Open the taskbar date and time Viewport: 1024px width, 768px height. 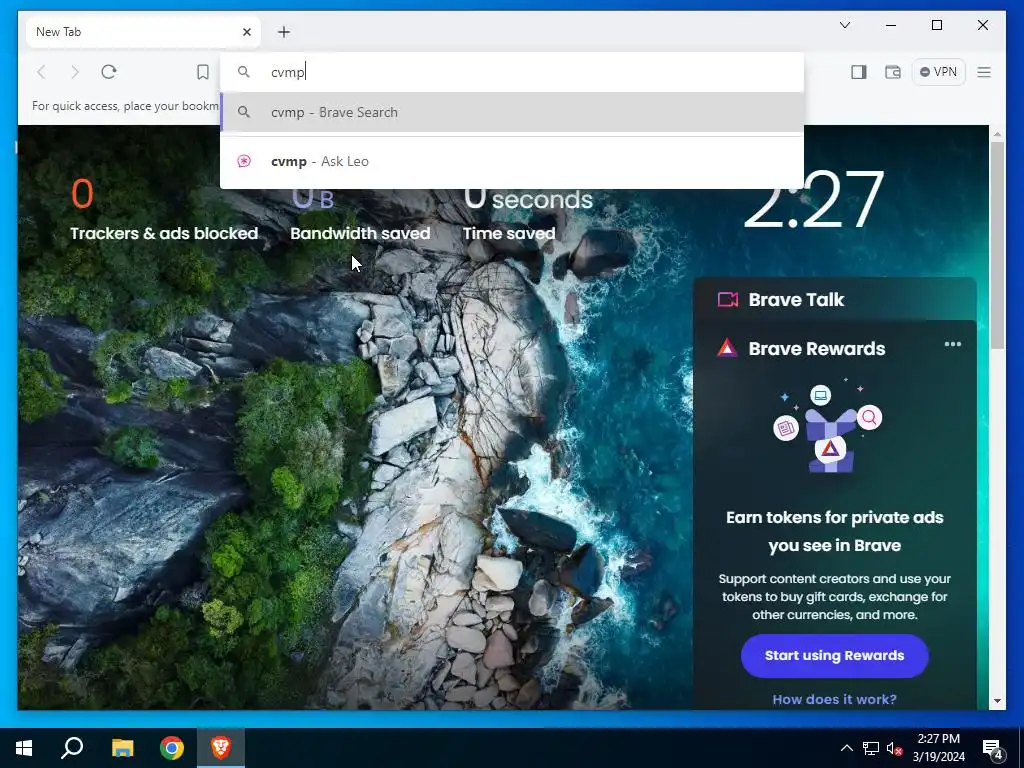938,748
